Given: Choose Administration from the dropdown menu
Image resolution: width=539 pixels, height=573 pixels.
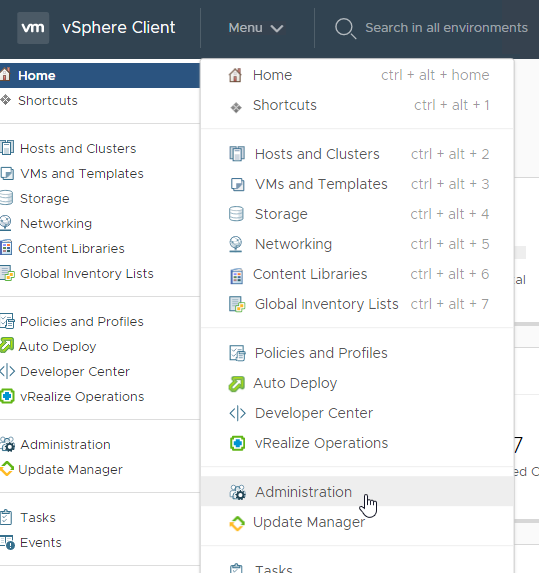Looking at the screenshot, I should [357, 492].
